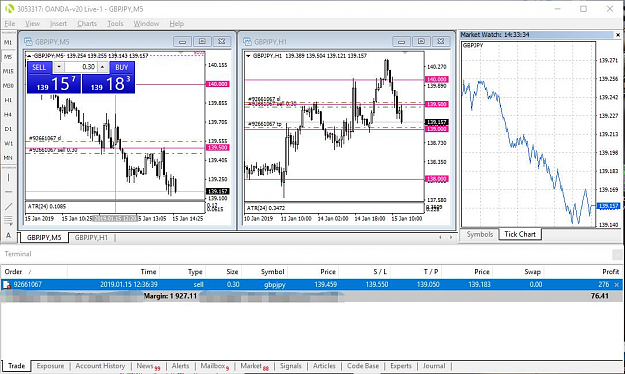Open the View menu
Viewport: 625px width, 374px height.
pos(32,24)
